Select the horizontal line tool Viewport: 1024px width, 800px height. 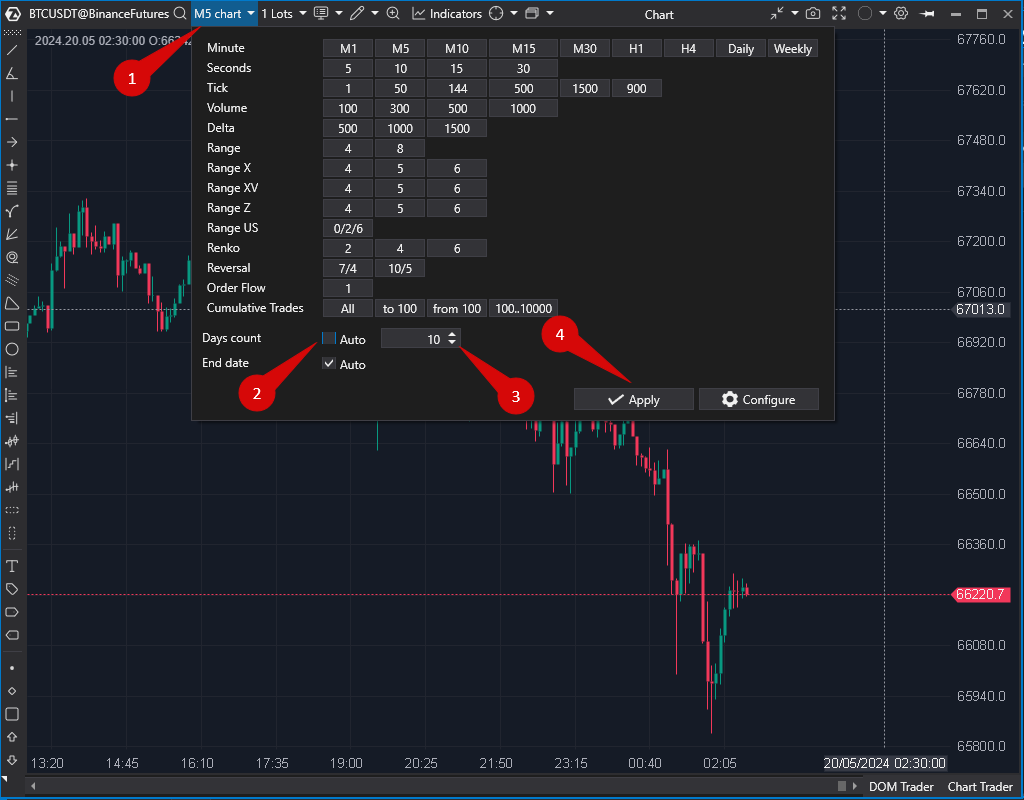tap(12, 120)
